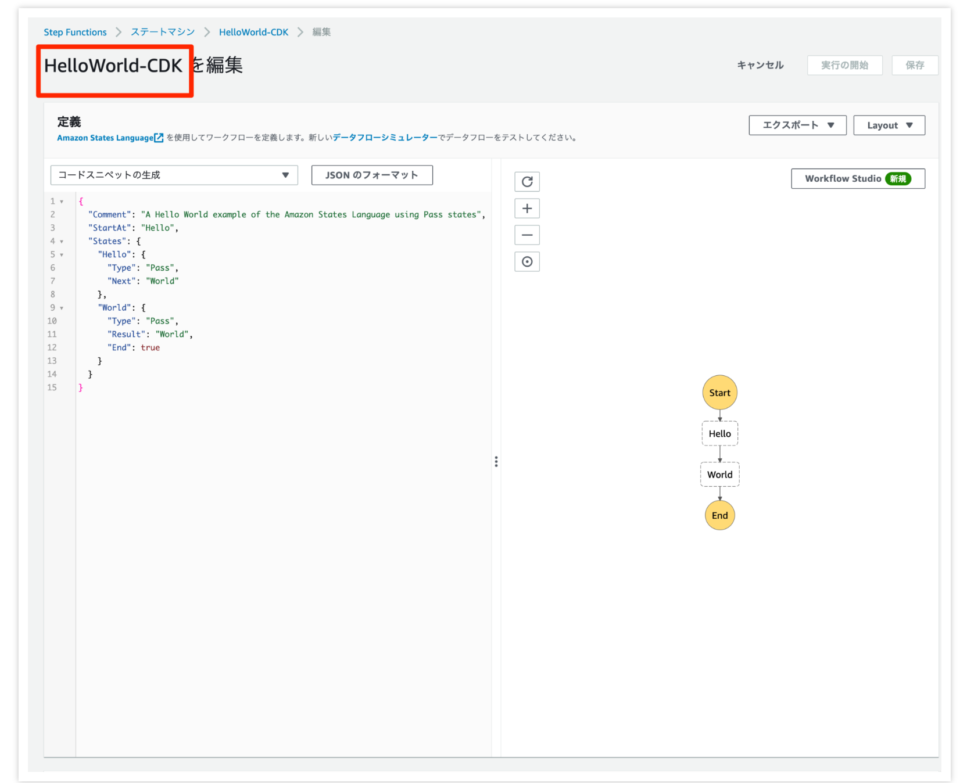Zoom out of the workflow graph

pos(527,234)
